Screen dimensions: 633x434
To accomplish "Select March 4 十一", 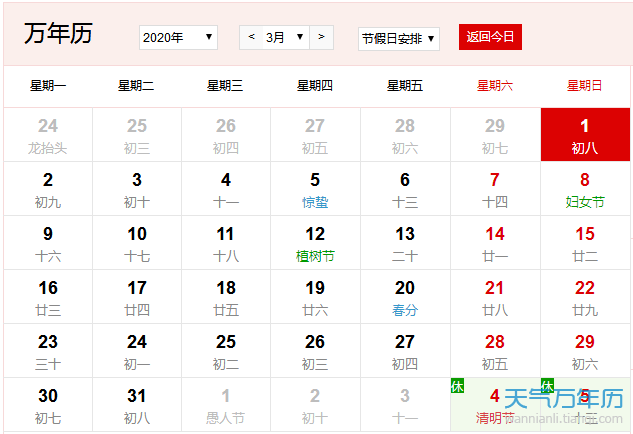I will click(x=226, y=189).
